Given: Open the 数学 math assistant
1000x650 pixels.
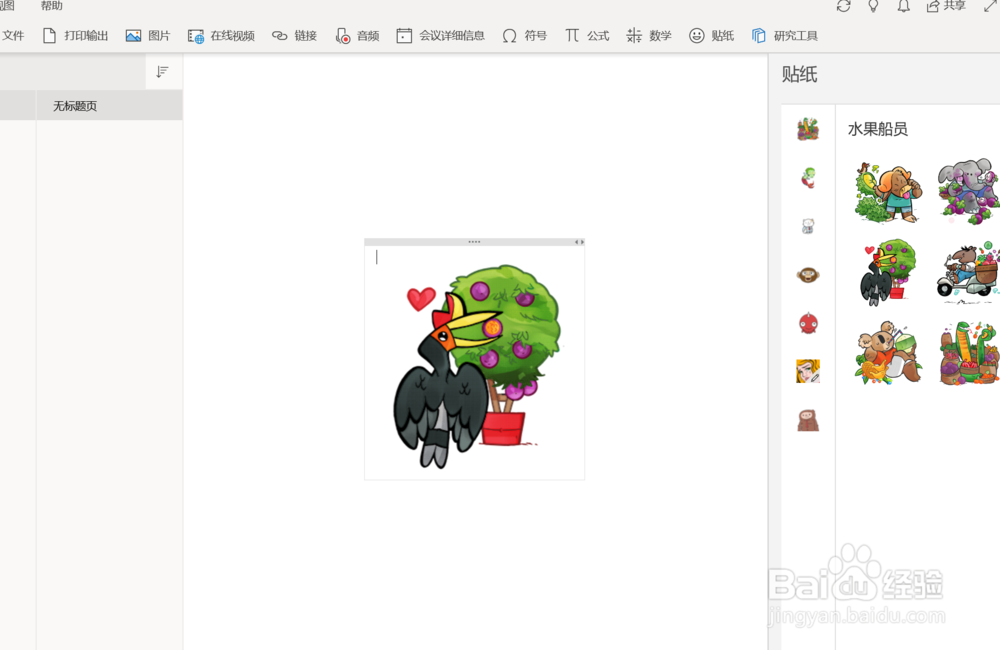Looking at the screenshot, I should (649, 35).
